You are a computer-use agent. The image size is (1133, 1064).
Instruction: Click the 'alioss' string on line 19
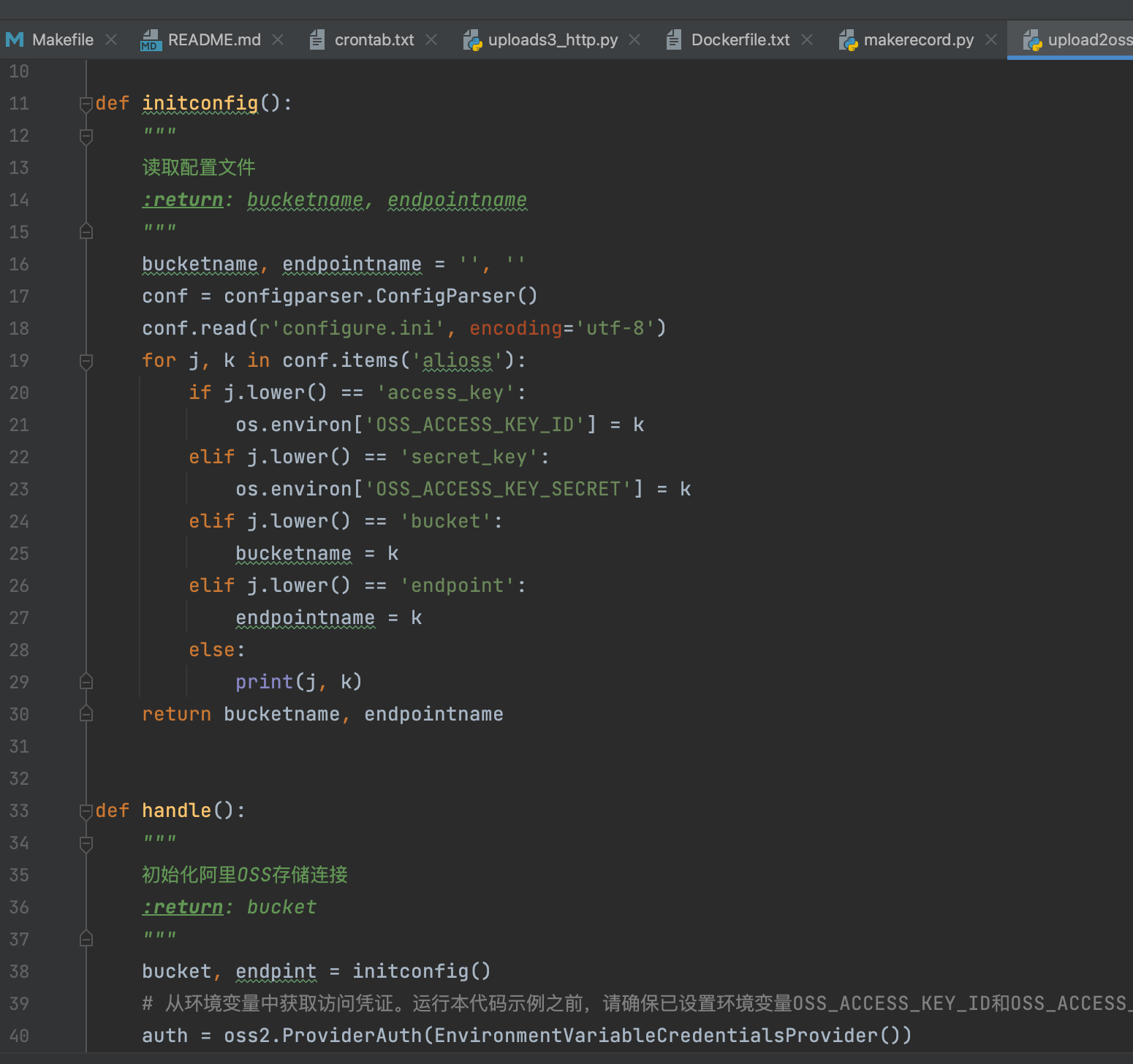[x=458, y=361]
